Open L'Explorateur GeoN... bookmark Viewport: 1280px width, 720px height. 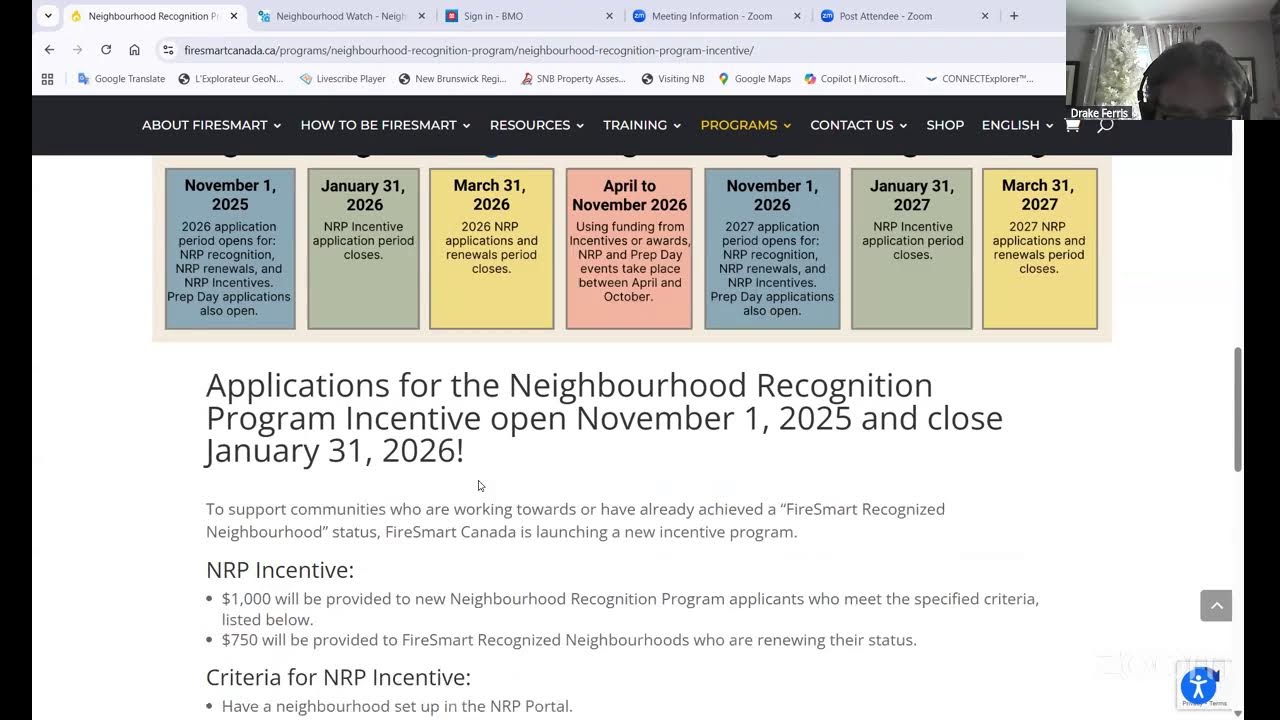pos(231,78)
